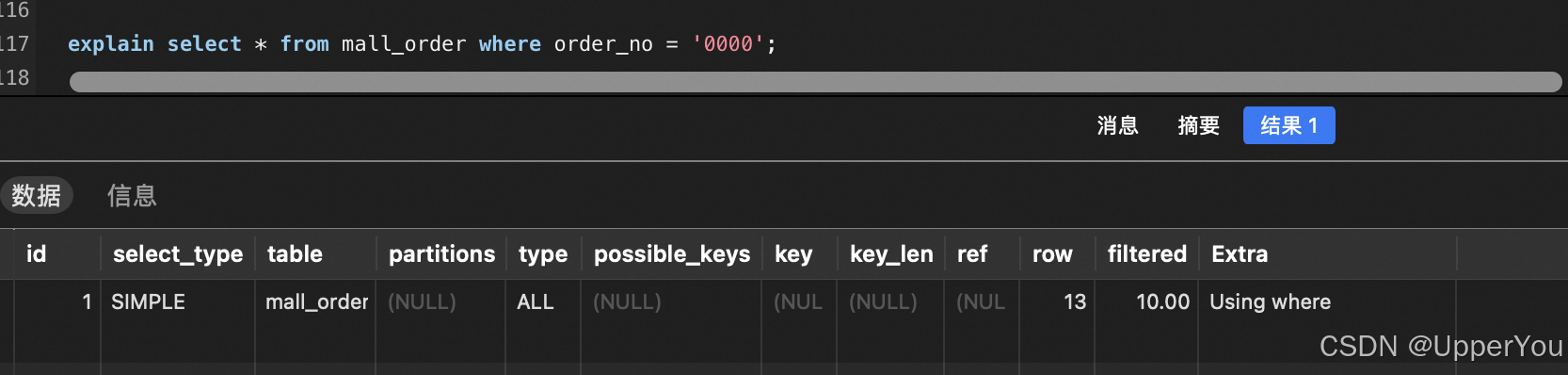Select the 结果 1 tab
This screenshot has width=1568, height=375.
(1288, 125)
